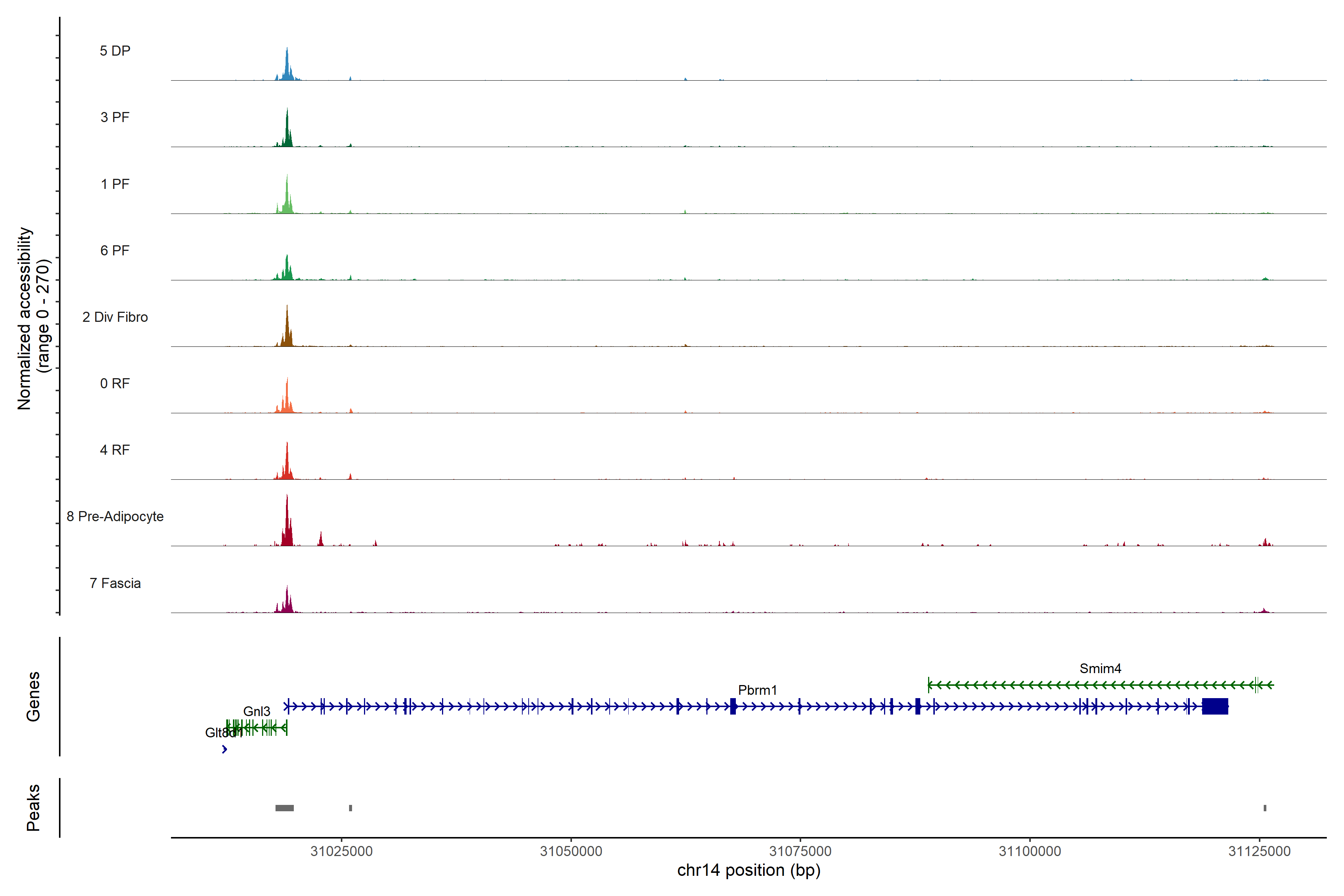Screen dimensions: 1344x896
Task: Click the Pbrm1 gene label
Action: (x=757, y=690)
